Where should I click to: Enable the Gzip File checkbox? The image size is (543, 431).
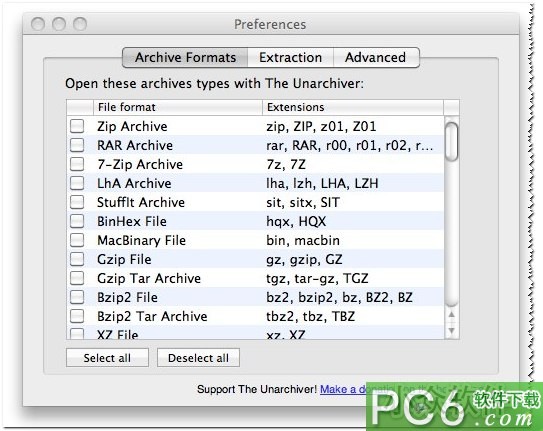(x=77, y=259)
